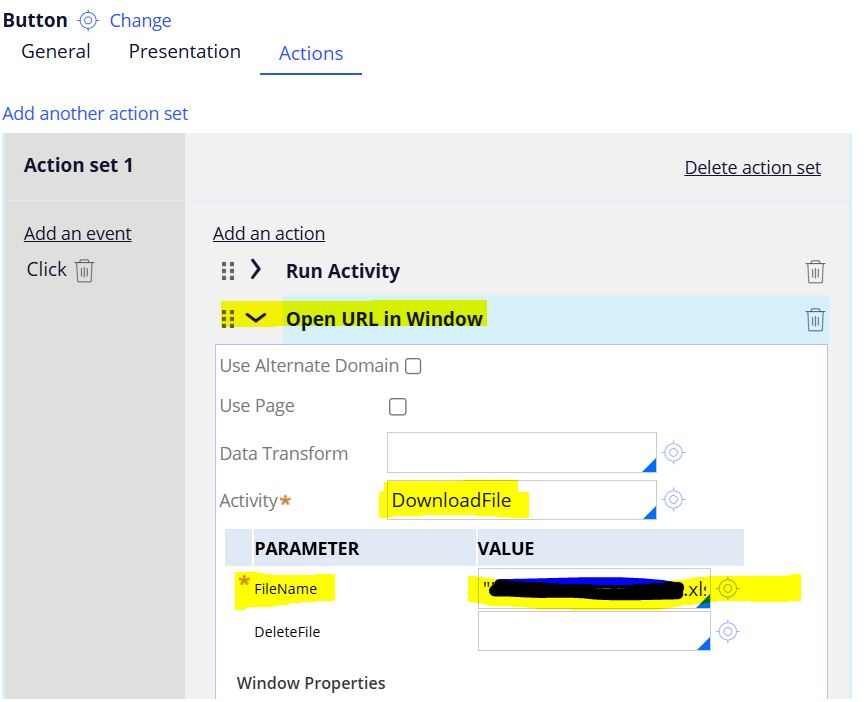Open the target icon next to FileName value
The image size is (868, 702).
[x=728, y=590]
